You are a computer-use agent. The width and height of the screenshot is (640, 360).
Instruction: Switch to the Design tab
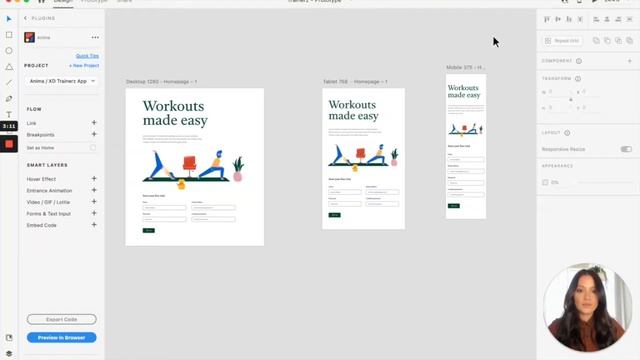(63, 2)
